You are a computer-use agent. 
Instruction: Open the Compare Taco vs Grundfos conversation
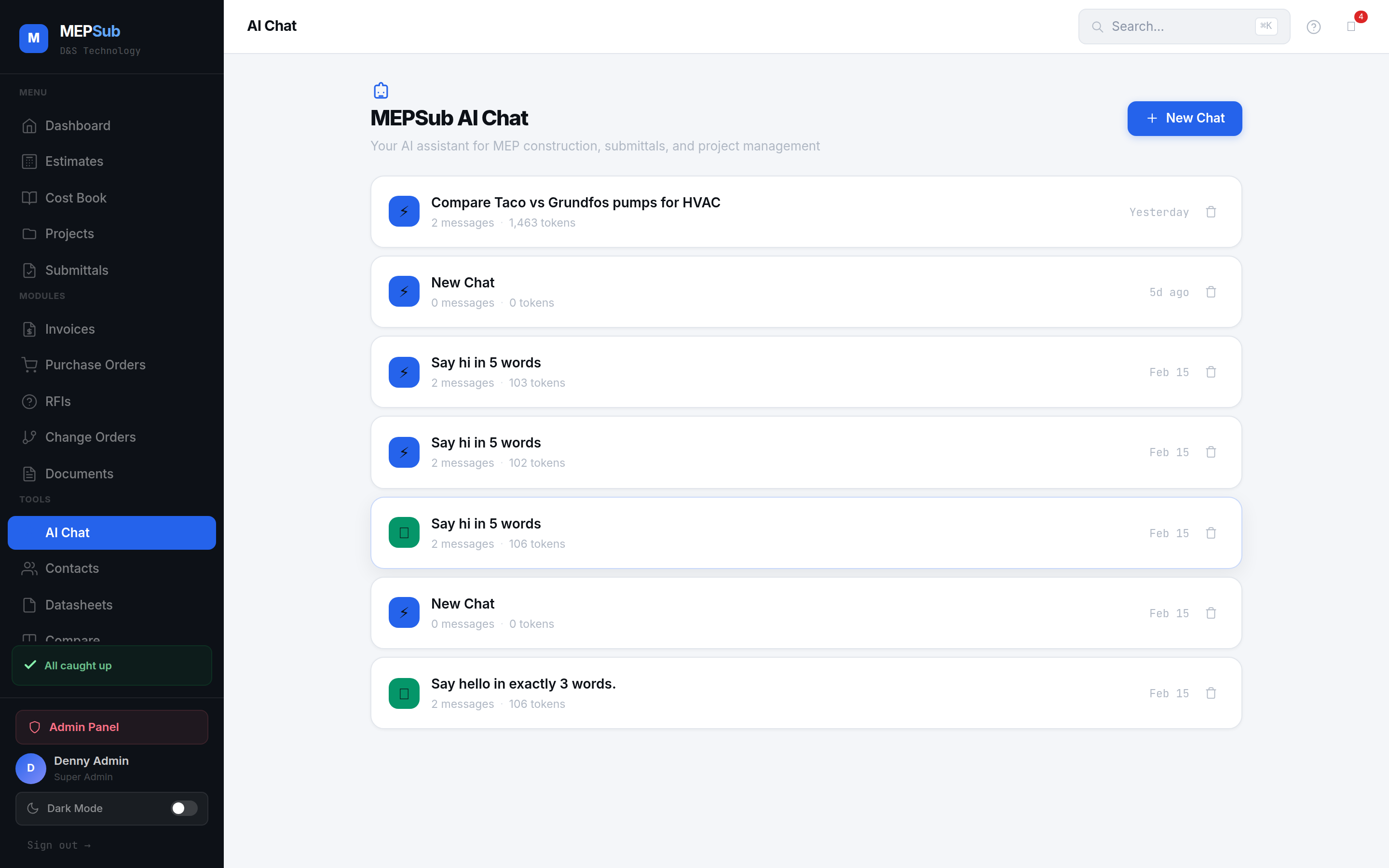575,203
